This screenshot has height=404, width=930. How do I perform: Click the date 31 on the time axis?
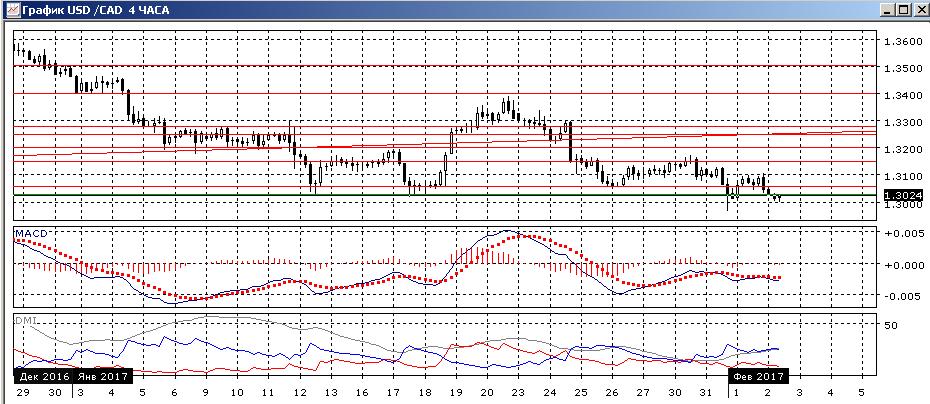tap(705, 393)
